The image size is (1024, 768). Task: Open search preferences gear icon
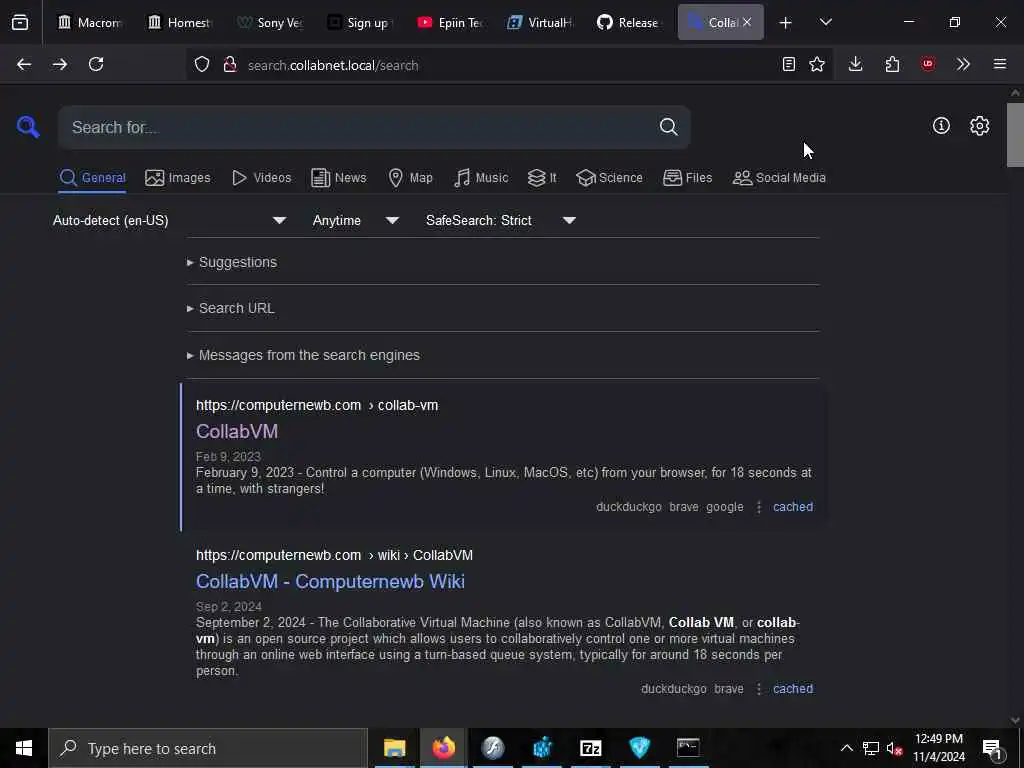pyautogui.click(x=980, y=125)
